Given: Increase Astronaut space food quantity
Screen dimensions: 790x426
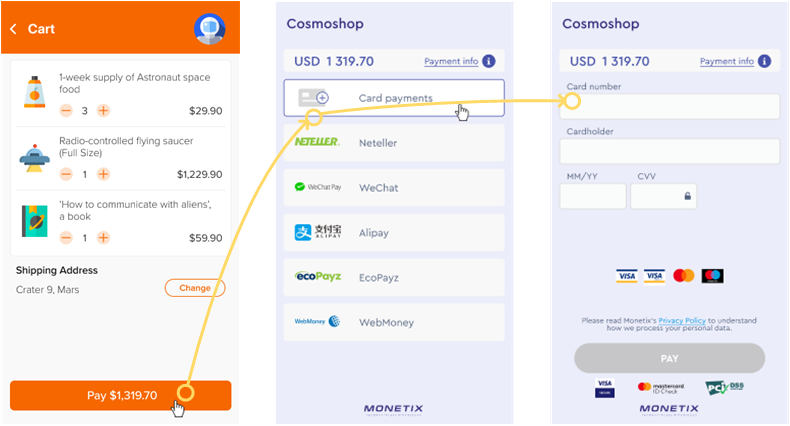Looking at the screenshot, I should coord(104,111).
